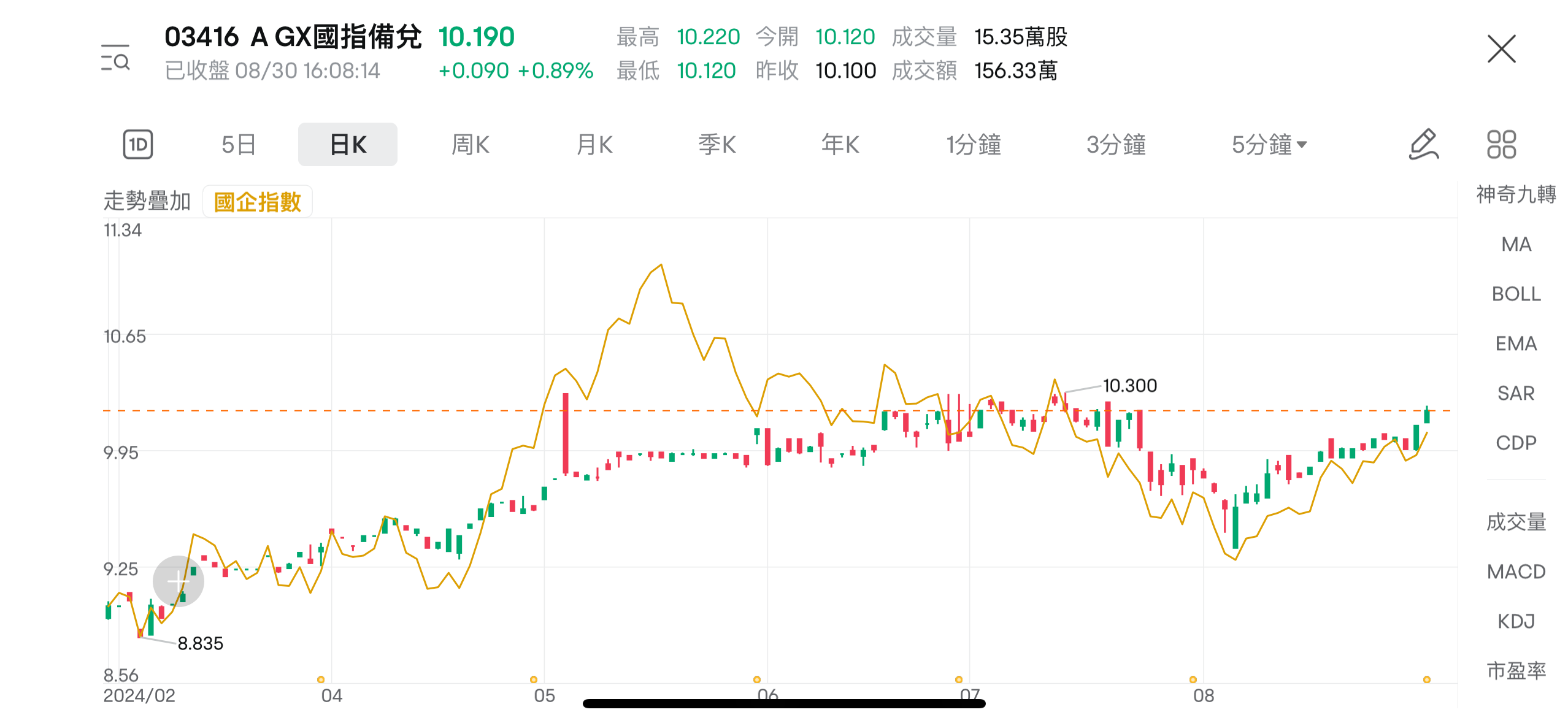The width and height of the screenshot is (1568, 723).
Task: Toggle the CDP indicator
Action: 1516,443
